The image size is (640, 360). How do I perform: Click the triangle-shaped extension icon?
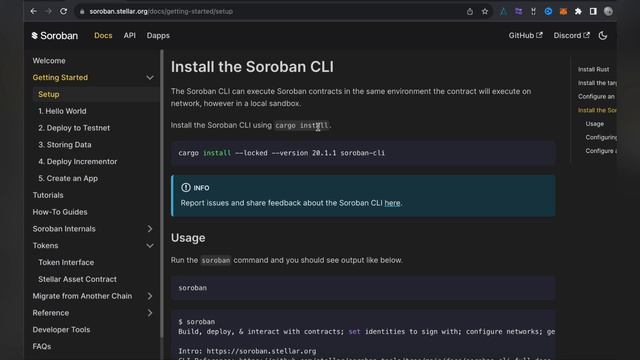[x=503, y=11]
